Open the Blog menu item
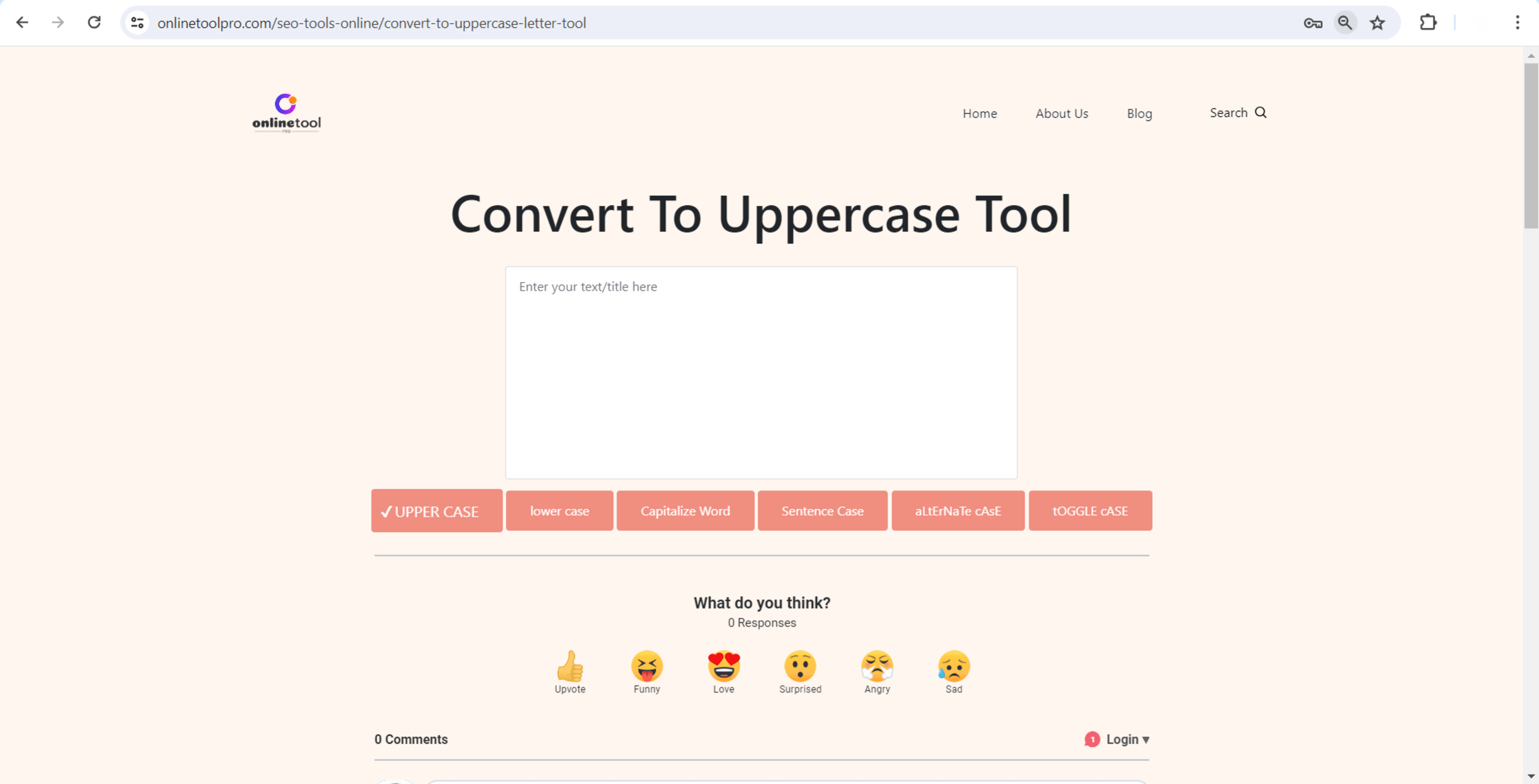1539x784 pixels. pos(1139,113)
